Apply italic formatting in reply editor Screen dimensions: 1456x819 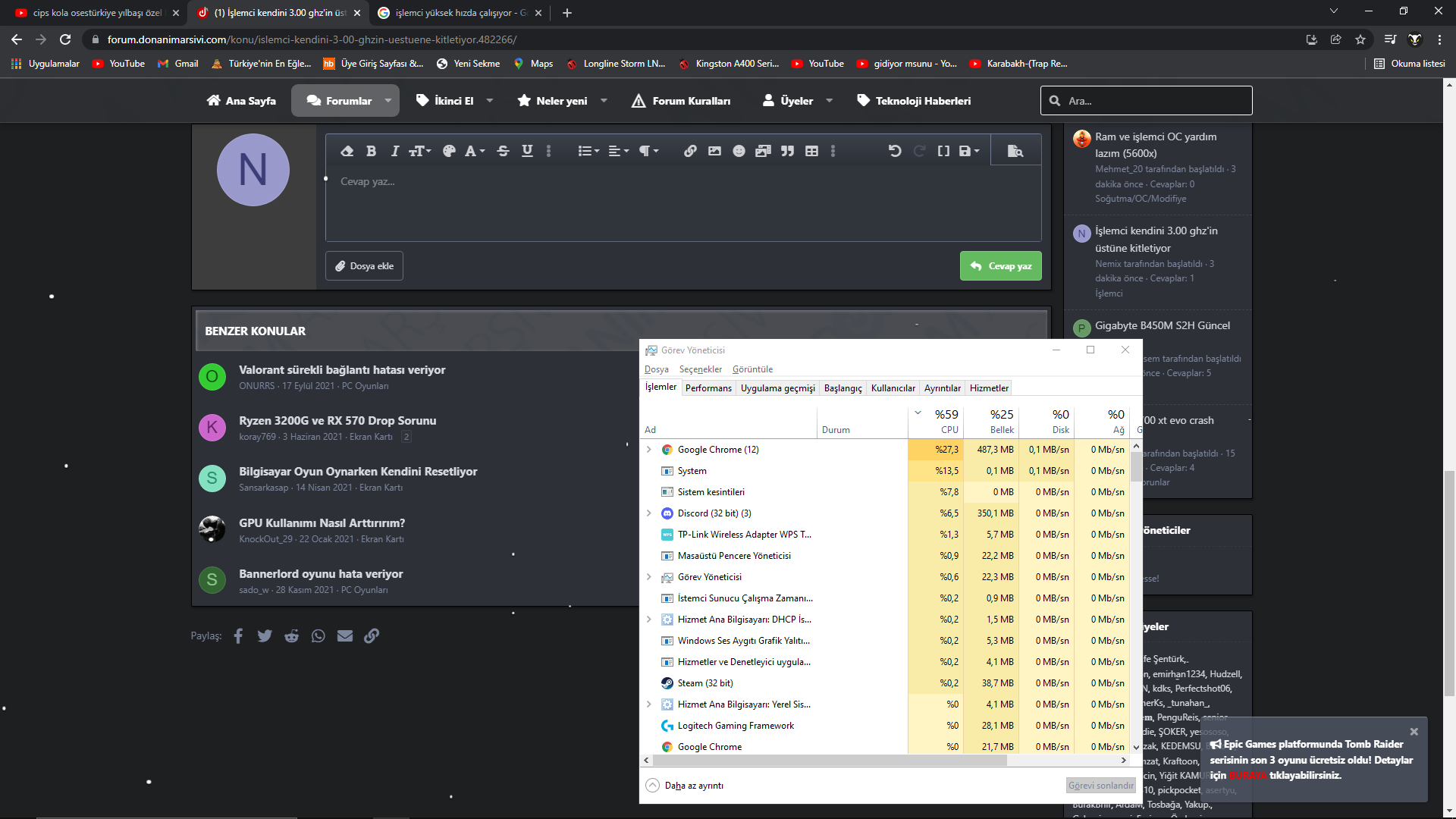click(x=394, y=151)
